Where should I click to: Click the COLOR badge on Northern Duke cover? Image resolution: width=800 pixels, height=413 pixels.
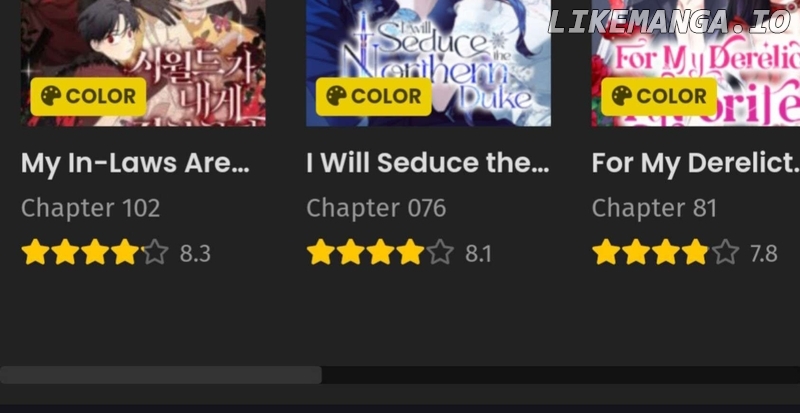[x=373, y=96]
